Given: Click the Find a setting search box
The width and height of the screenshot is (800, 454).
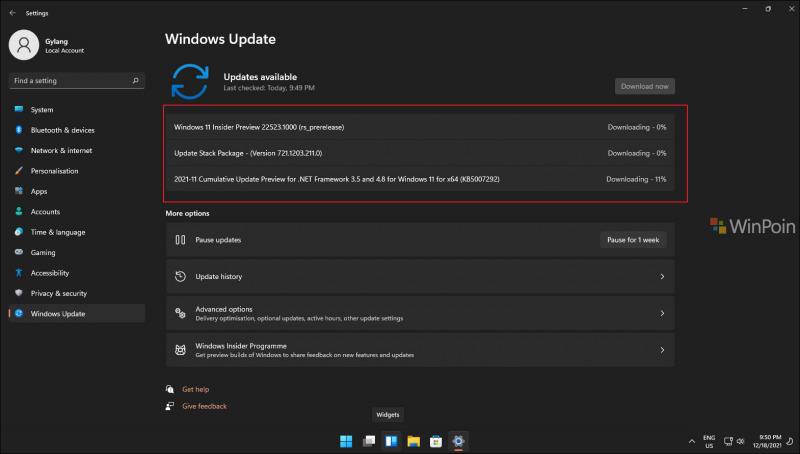Looking at the screenshot, I should click(76, 80).
